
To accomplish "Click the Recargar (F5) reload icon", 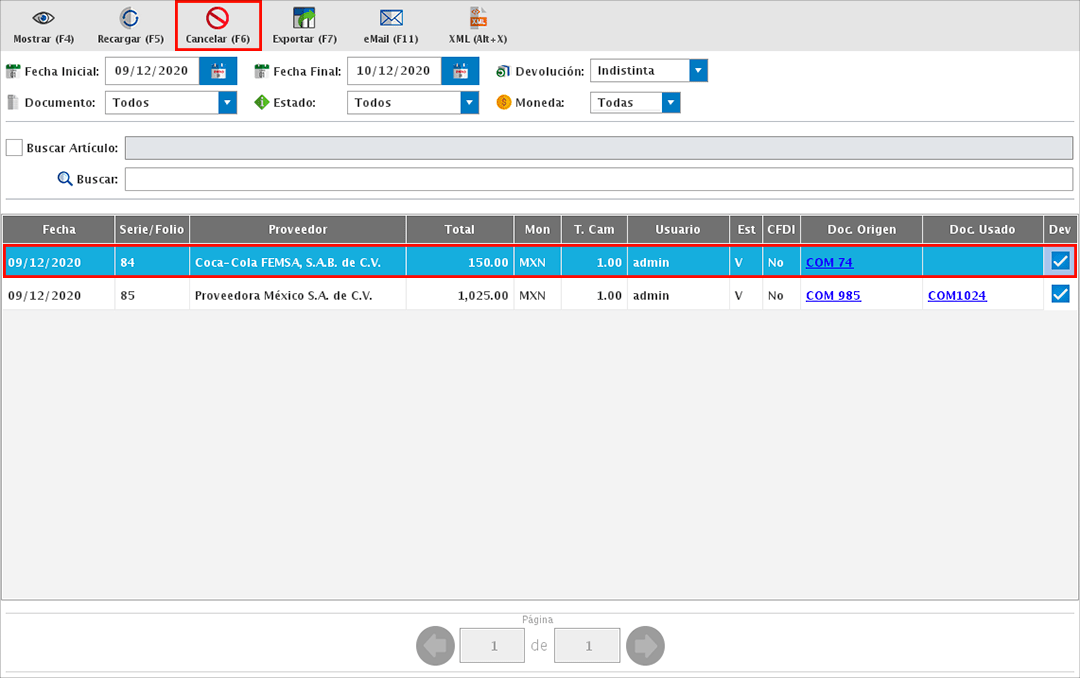I will click(130, 19).
